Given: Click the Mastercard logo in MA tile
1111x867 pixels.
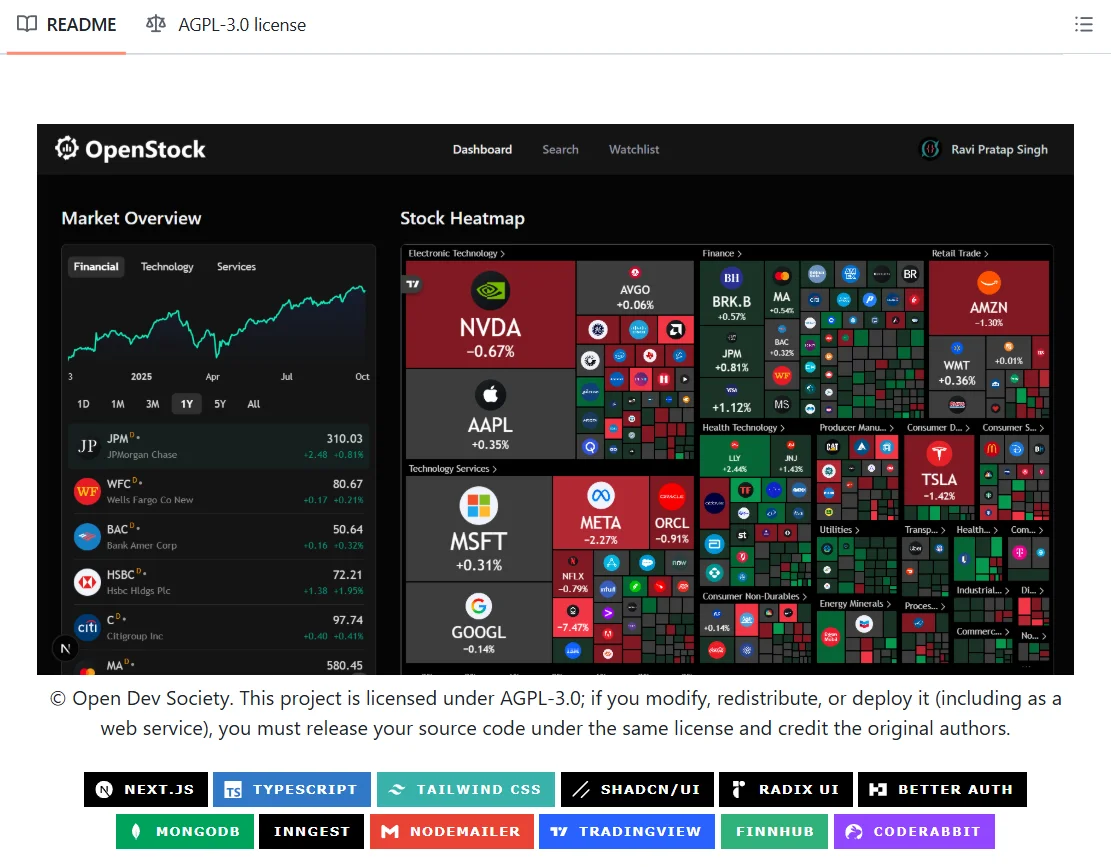Looking at the screenshot, I should [x=782, y=276].
